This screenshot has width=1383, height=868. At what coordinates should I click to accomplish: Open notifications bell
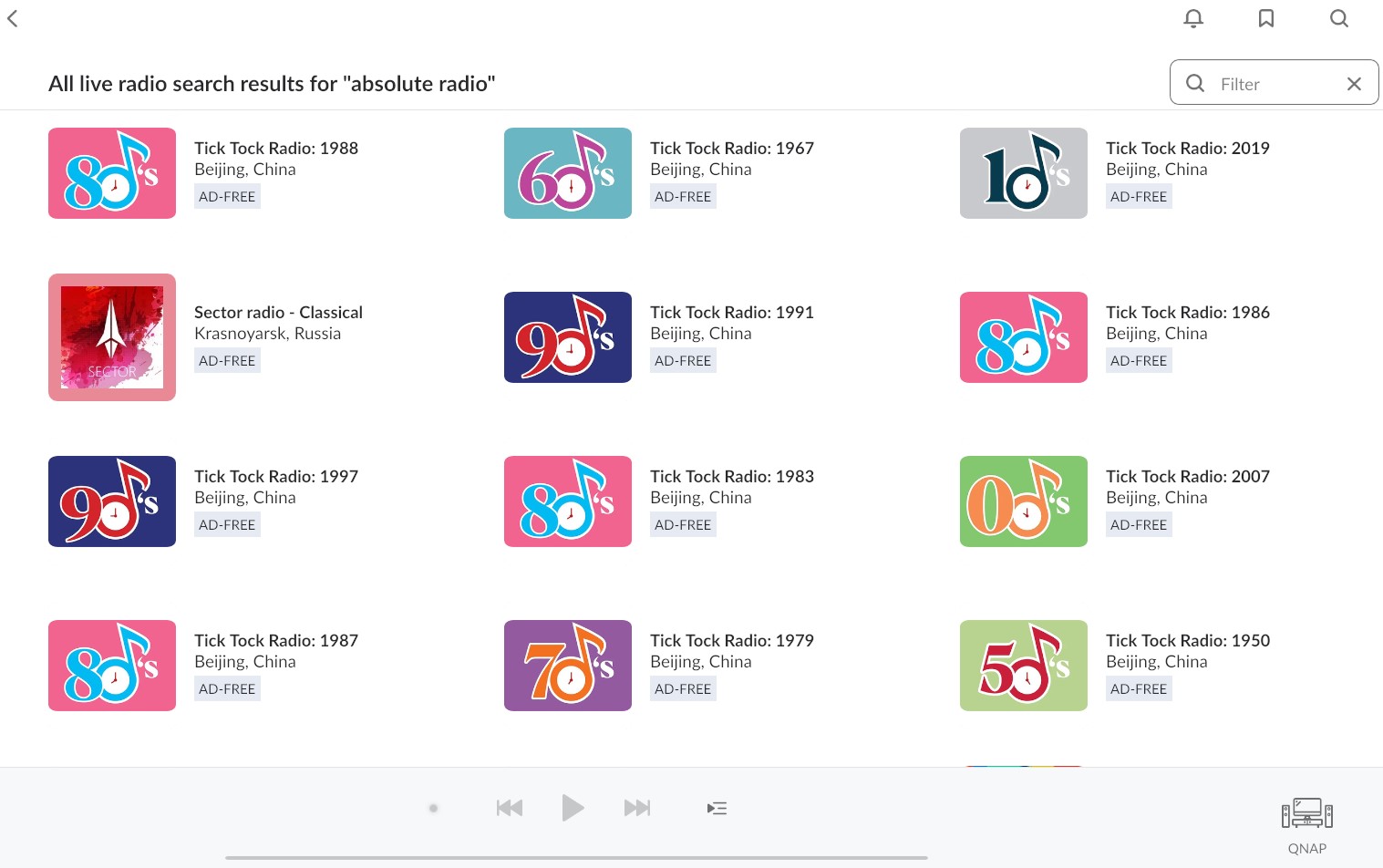[1193, 18]
